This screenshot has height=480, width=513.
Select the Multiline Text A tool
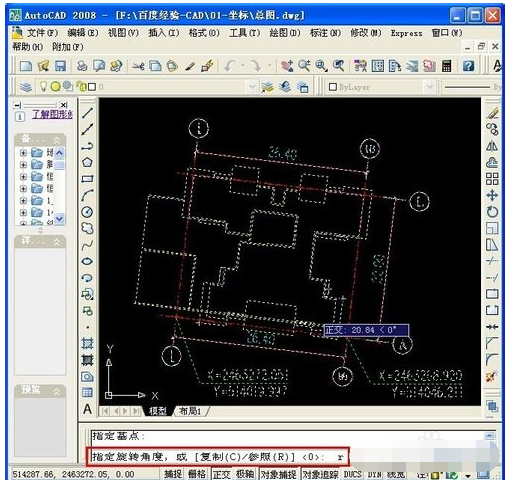point(87,409)
